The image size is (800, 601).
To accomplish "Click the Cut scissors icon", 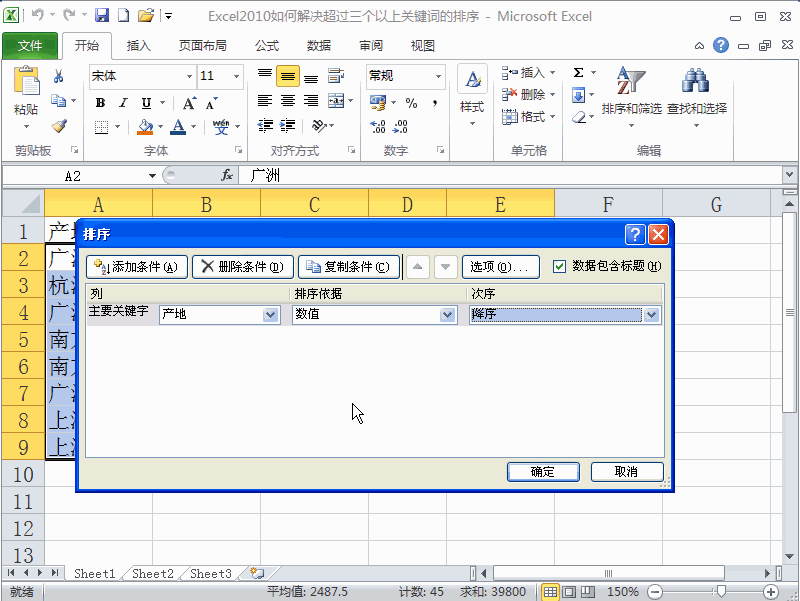I will click(x=58, y=77).
